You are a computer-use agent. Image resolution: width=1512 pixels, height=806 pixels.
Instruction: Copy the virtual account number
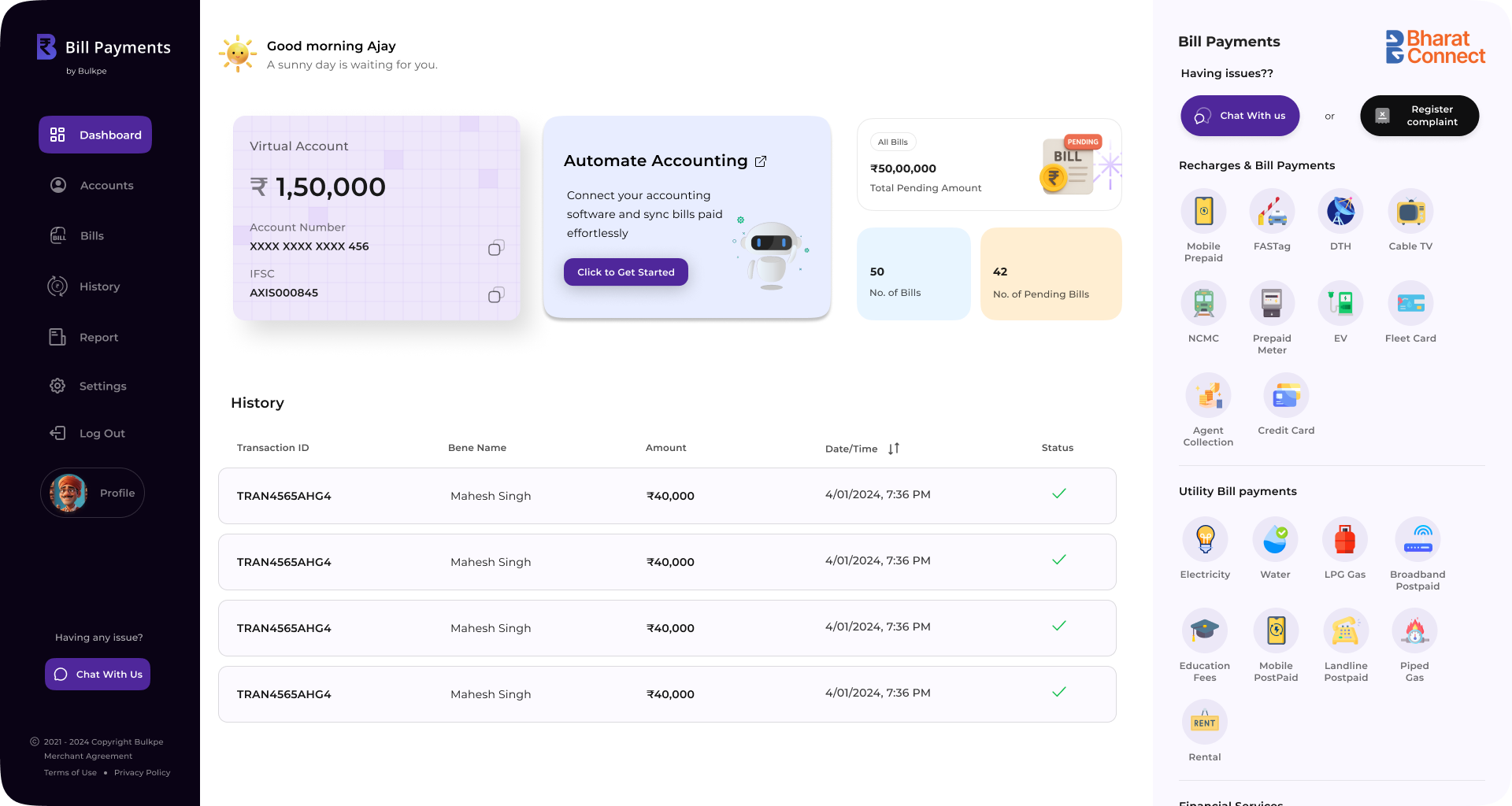click(x=495, y=247)
